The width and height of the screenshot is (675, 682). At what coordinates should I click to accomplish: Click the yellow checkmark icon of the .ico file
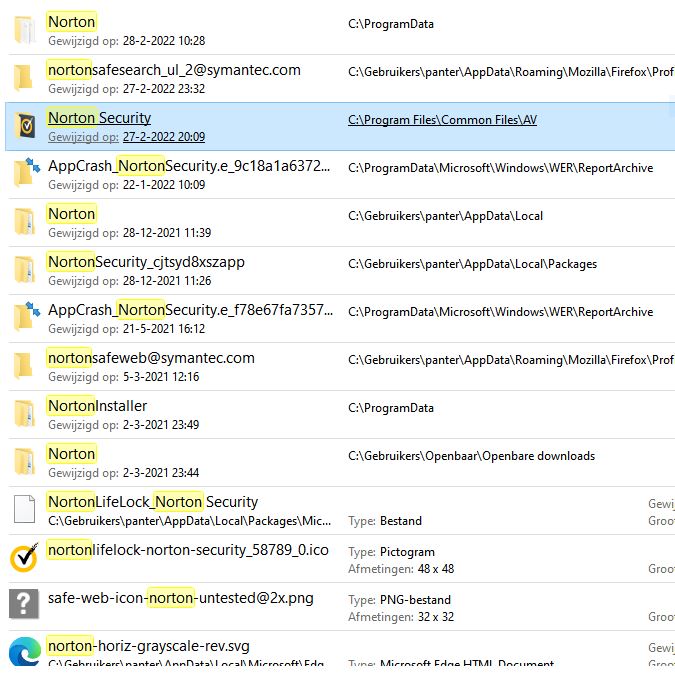coord(24,557)
